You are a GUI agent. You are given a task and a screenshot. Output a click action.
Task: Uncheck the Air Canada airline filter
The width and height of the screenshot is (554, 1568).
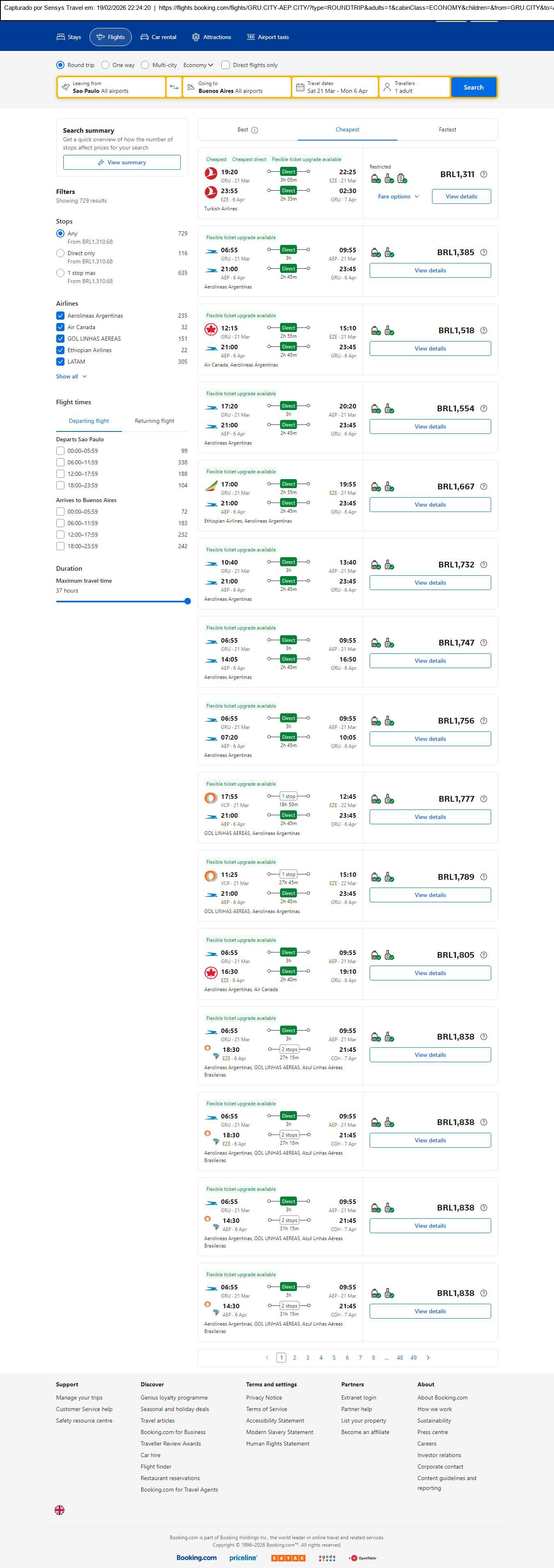[x=60, y=327]
